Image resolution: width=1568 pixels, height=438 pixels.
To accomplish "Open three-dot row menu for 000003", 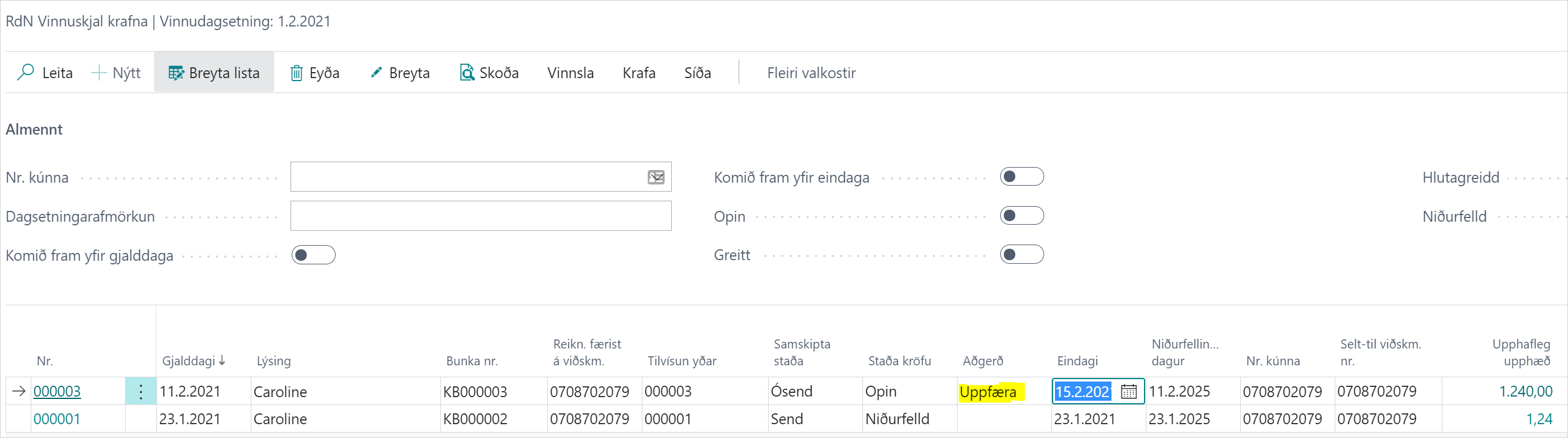I will [x=141, y=391].
